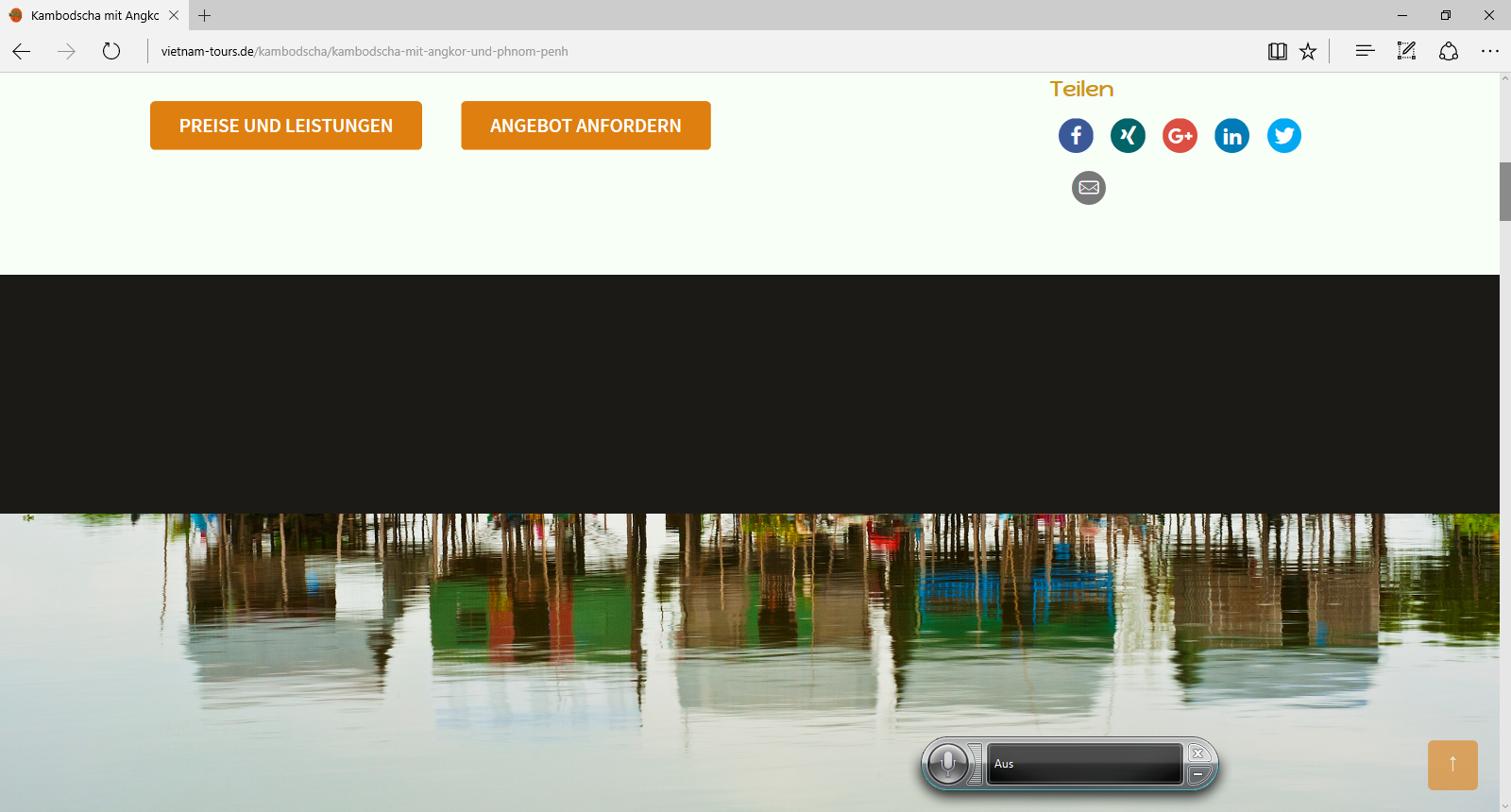Close the speech recognition widget

(x=1197, y=753)
